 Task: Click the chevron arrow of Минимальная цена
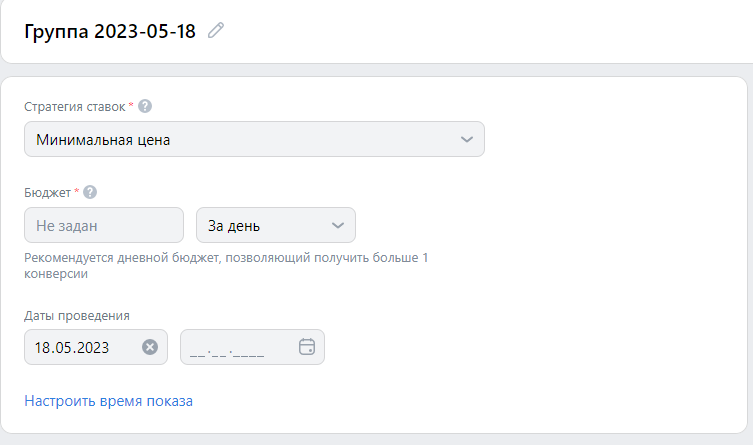pyautogui.click(x=467, y=139)
